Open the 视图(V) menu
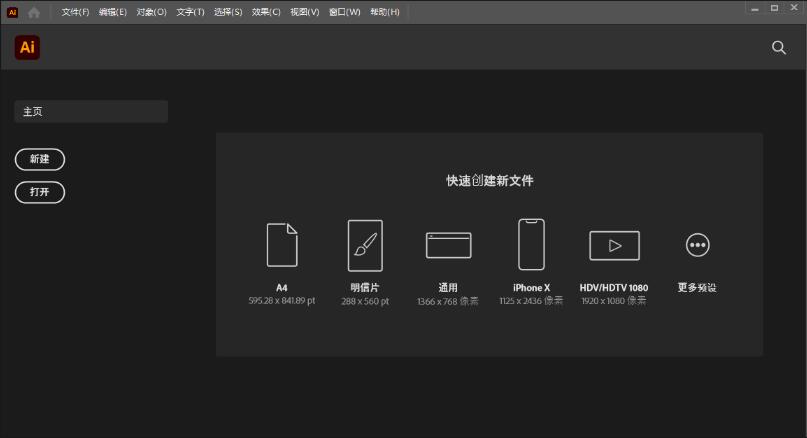 304,12
